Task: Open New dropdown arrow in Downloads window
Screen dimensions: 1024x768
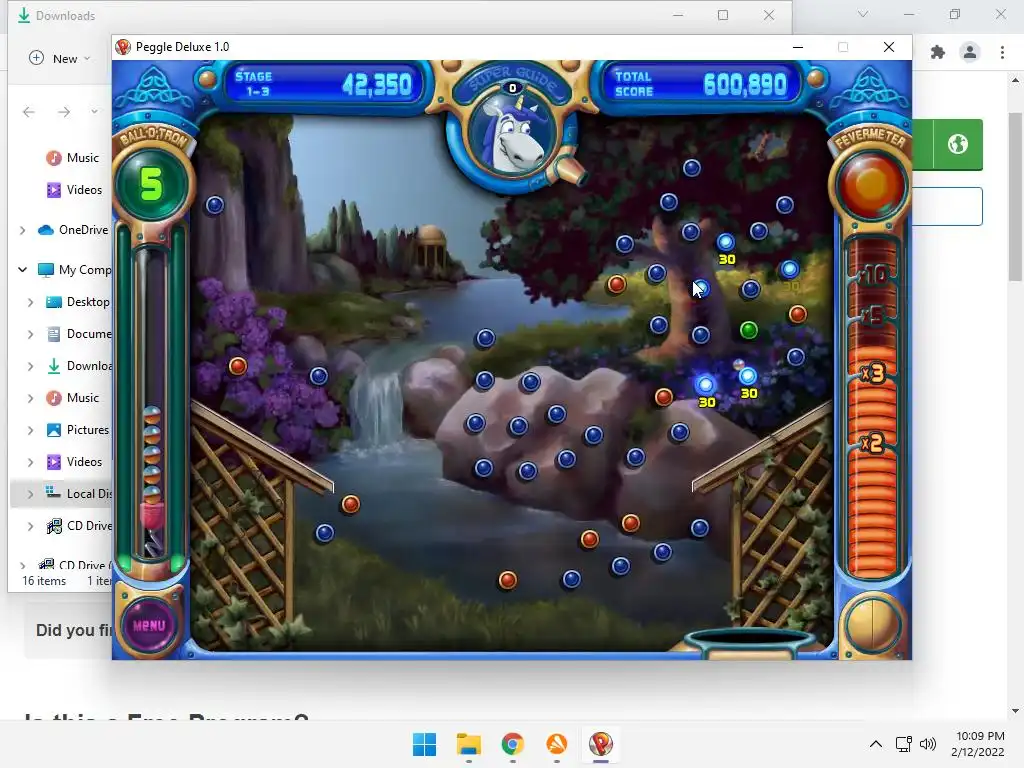Action: [88, 59]
